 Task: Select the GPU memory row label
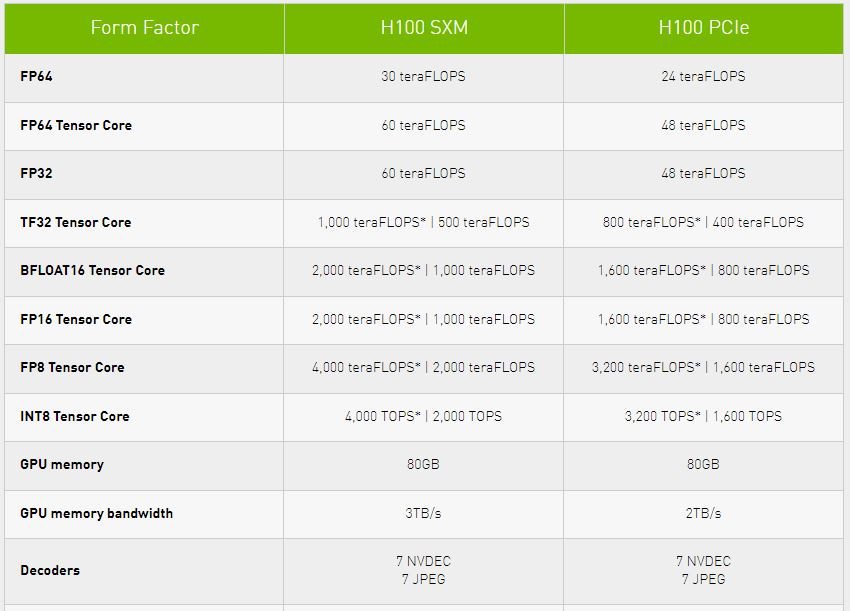[x=62, y=465]
